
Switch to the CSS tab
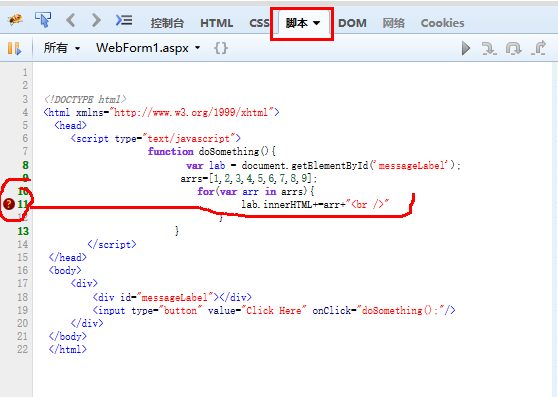point(259,23)
